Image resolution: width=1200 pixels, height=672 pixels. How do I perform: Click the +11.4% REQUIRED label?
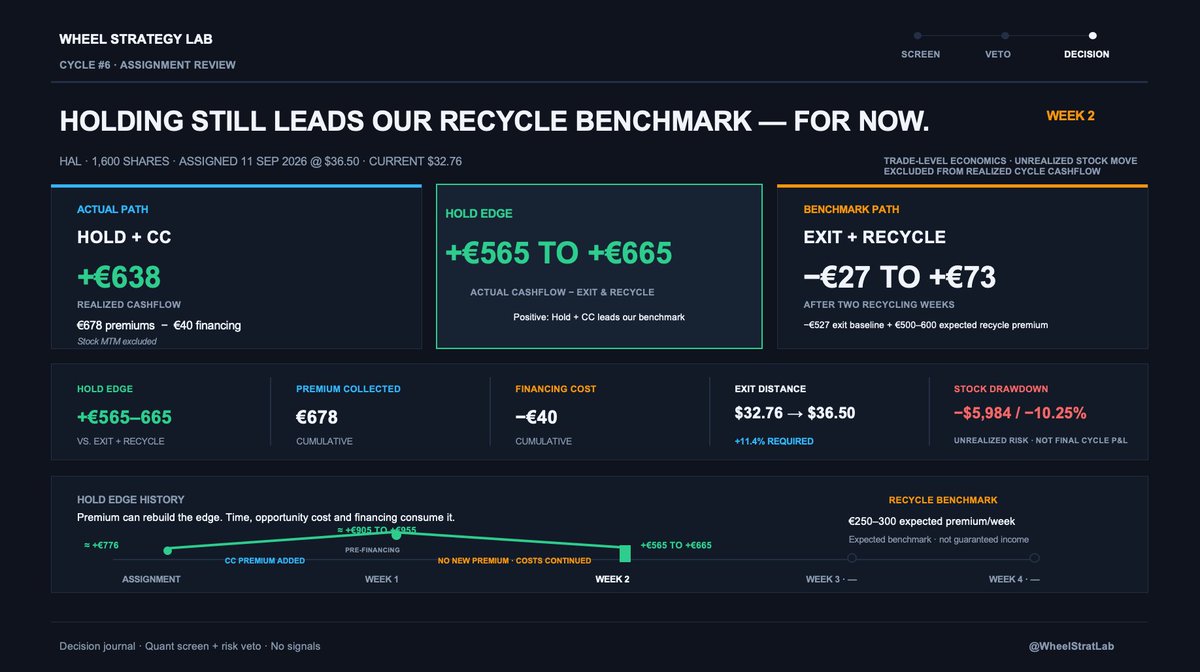774,441
